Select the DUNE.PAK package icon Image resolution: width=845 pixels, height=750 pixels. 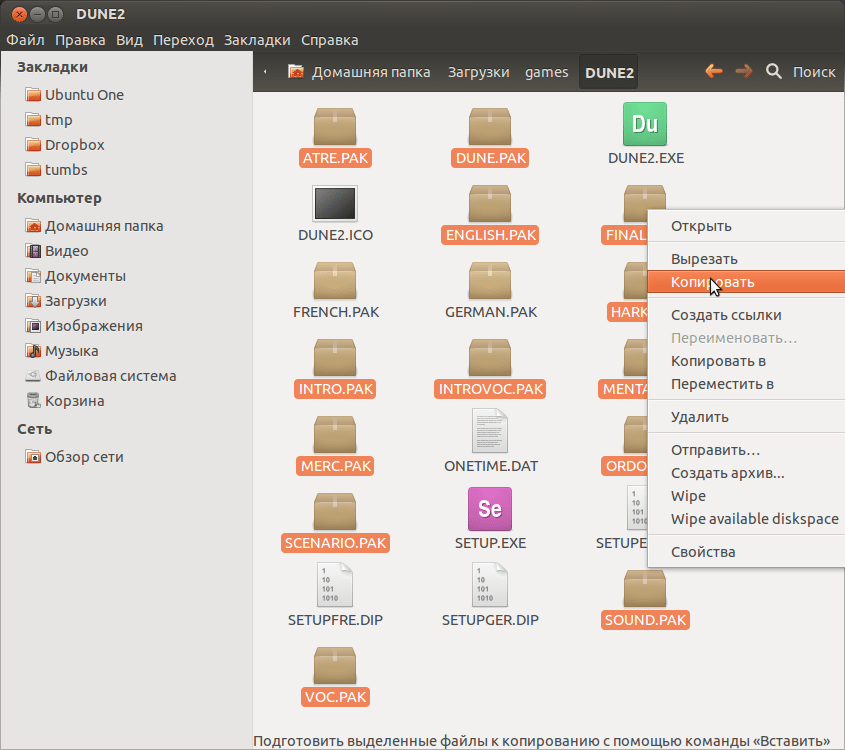[x=489, y=127]
